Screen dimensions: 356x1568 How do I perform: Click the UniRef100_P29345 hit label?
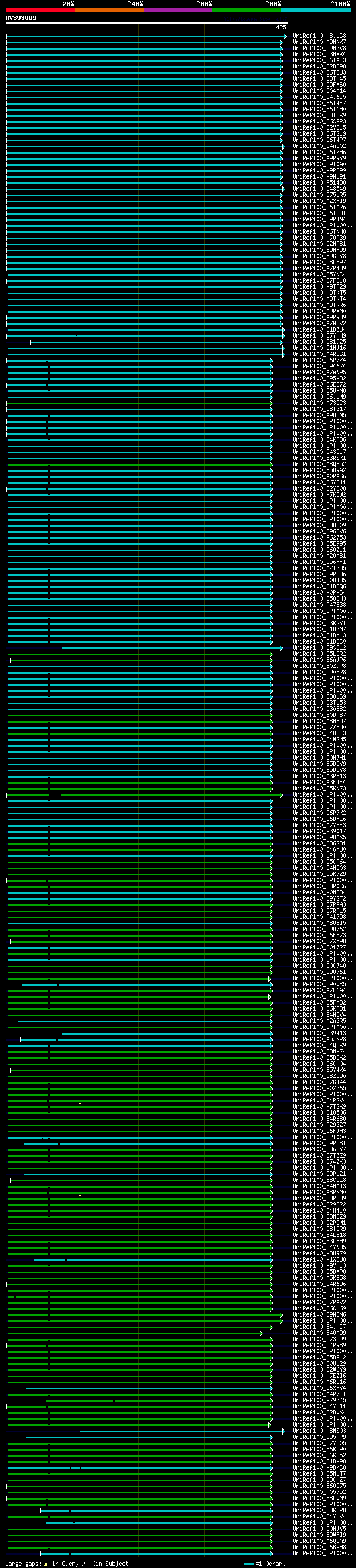click(319, 1400)
